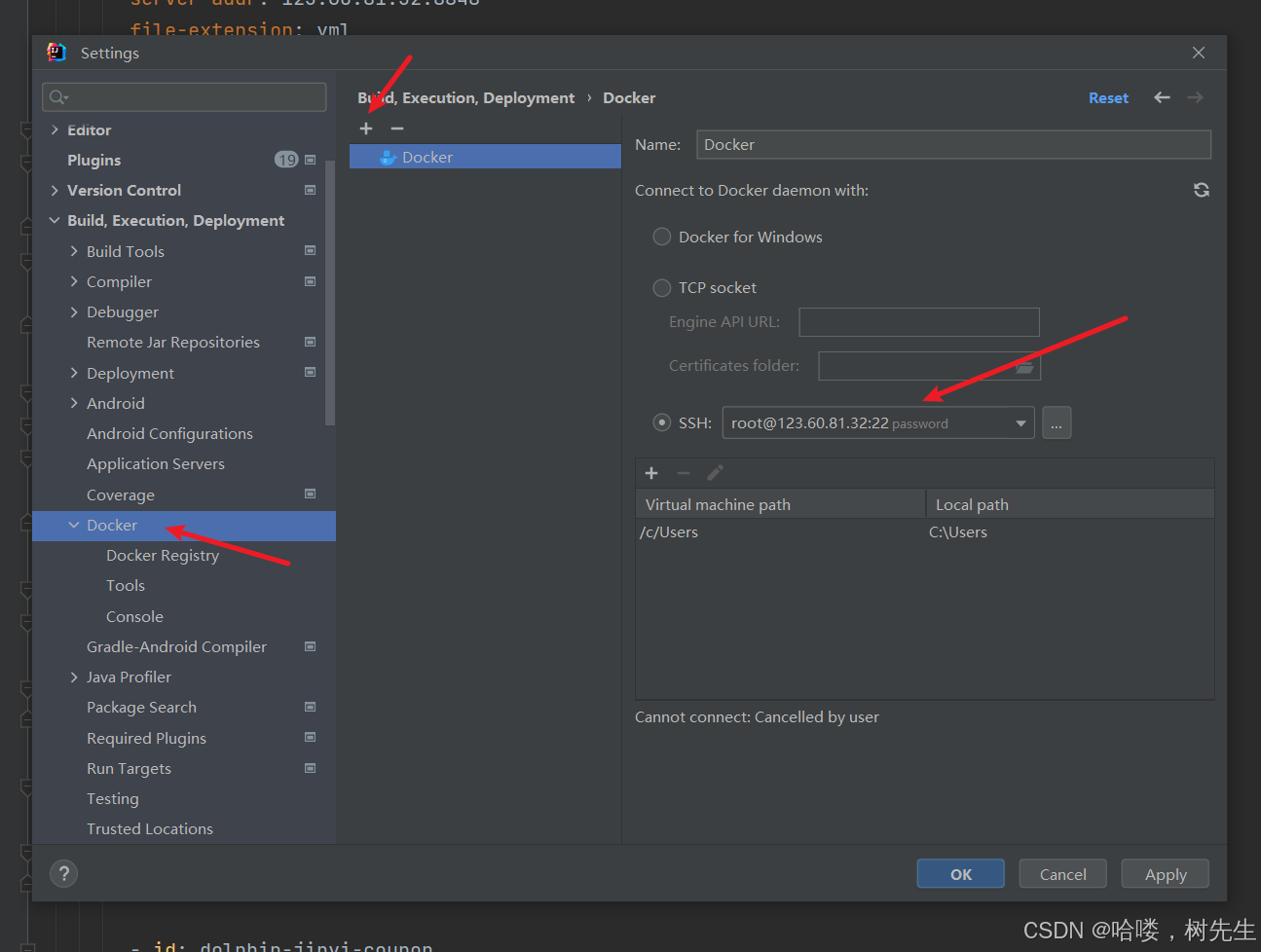Select the SSH connection radio button
Screen dimensions: 1261x952
(x=662, y=422)
